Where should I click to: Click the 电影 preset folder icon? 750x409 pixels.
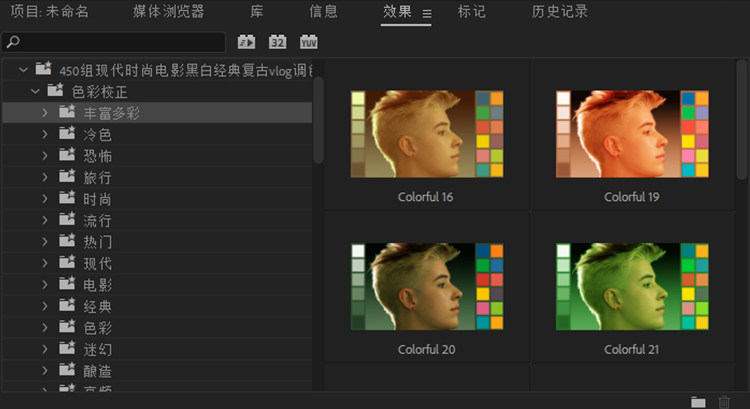point(67,284)
